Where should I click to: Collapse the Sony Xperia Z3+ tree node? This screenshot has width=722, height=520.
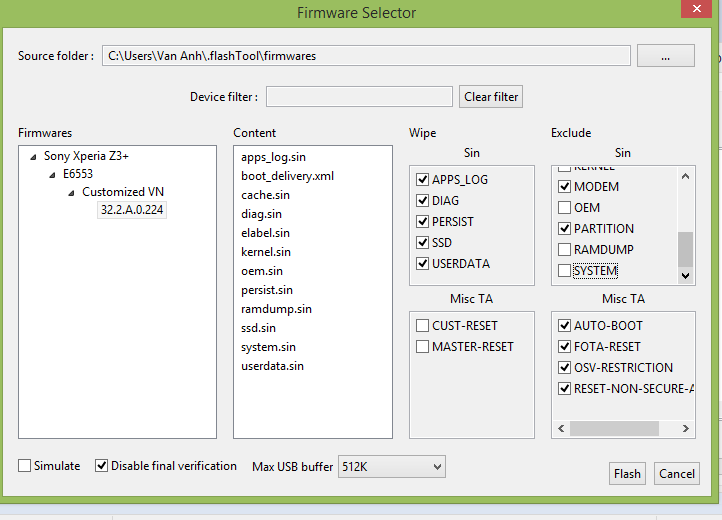tap(34, 157)
